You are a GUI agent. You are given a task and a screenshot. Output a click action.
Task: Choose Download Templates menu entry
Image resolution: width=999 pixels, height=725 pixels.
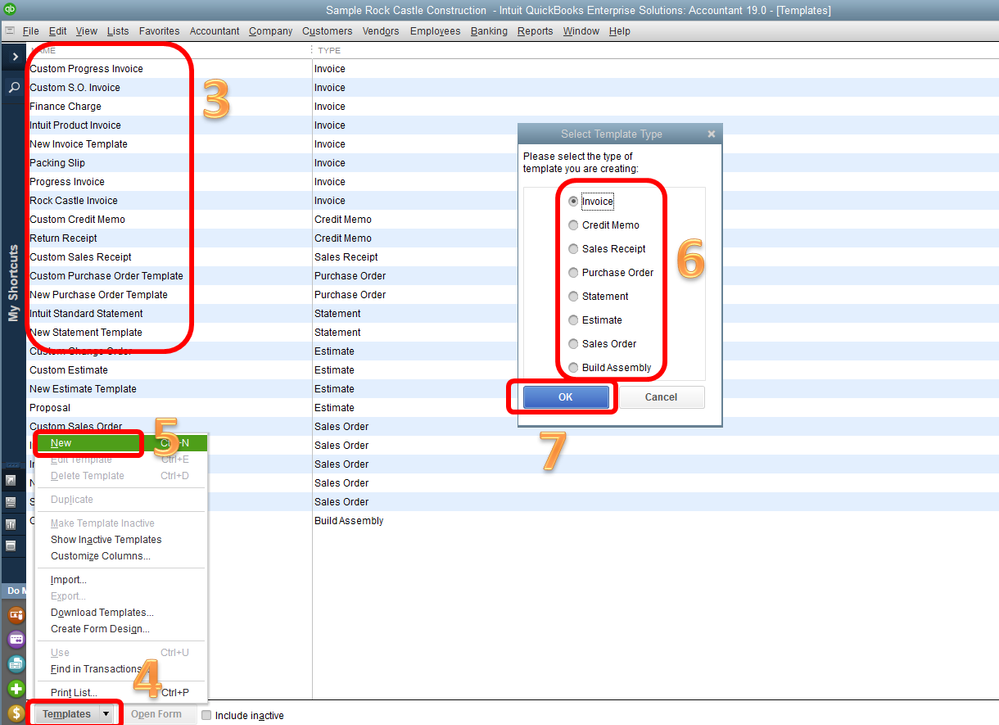point(120,612)
